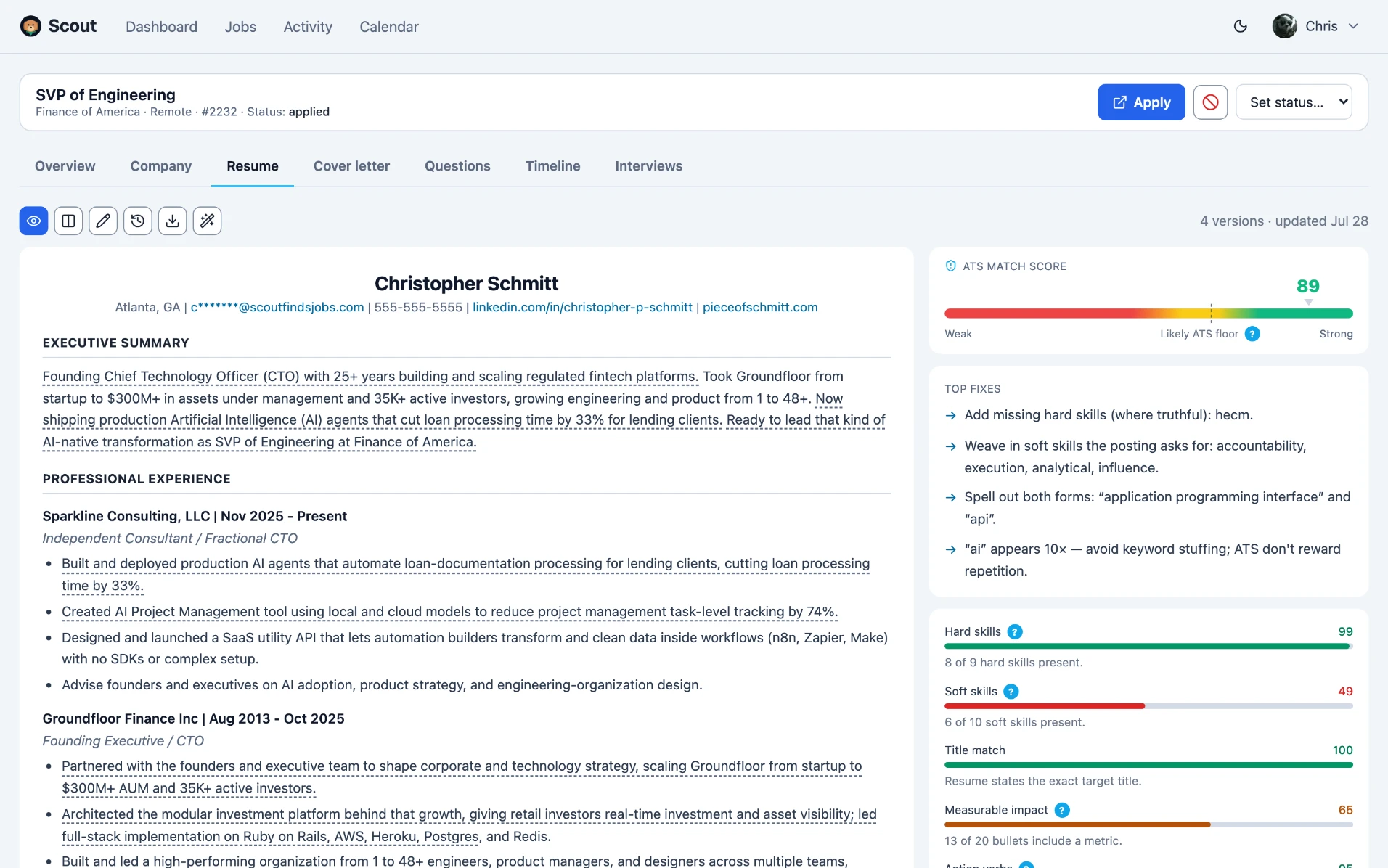This screenshot has height=868, width=1388.
Task: Click the arrow icon beside 'Add missing hard skills'
Action: 951,416
